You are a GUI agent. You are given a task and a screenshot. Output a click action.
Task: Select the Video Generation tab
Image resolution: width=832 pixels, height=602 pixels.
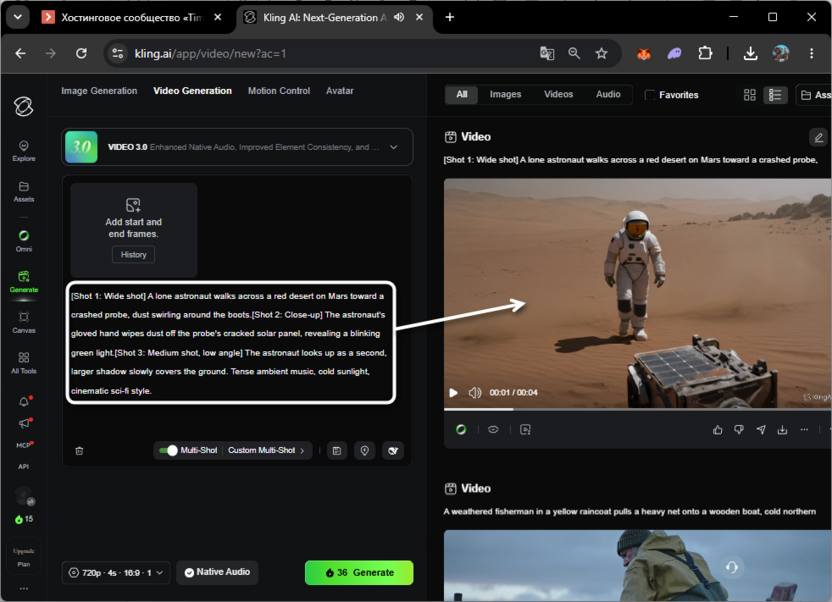pos(193,91)
